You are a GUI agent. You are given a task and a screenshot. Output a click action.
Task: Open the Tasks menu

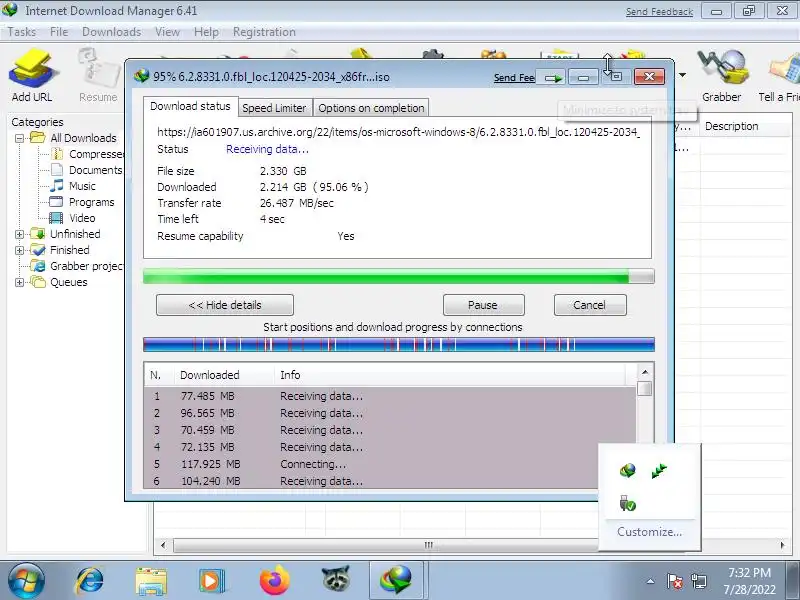pyautogui.click(x=21, y=32)
